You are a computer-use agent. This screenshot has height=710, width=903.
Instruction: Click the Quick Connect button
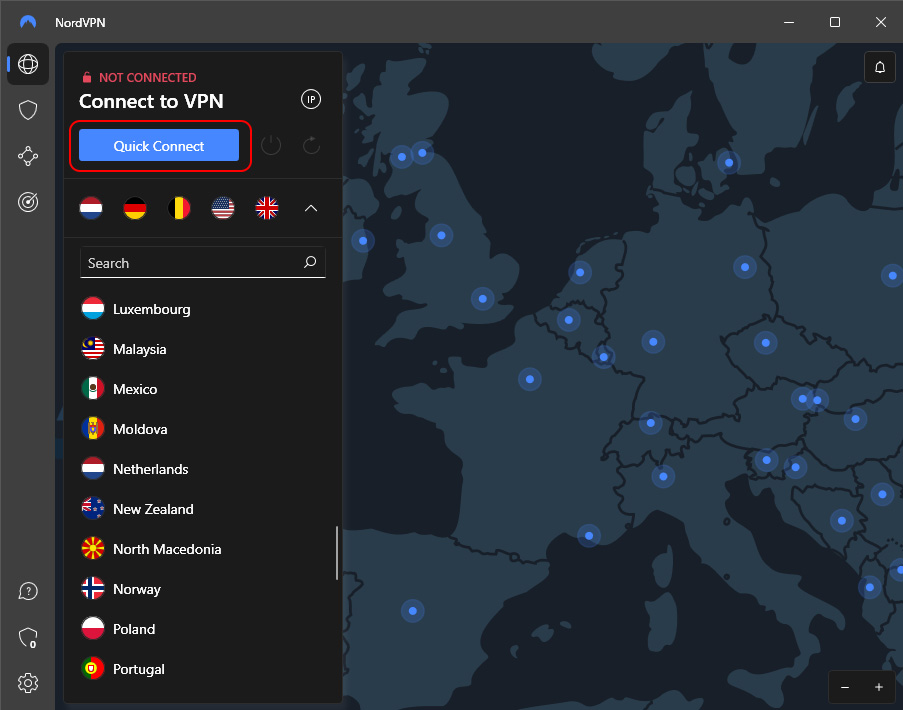(159, 145)
